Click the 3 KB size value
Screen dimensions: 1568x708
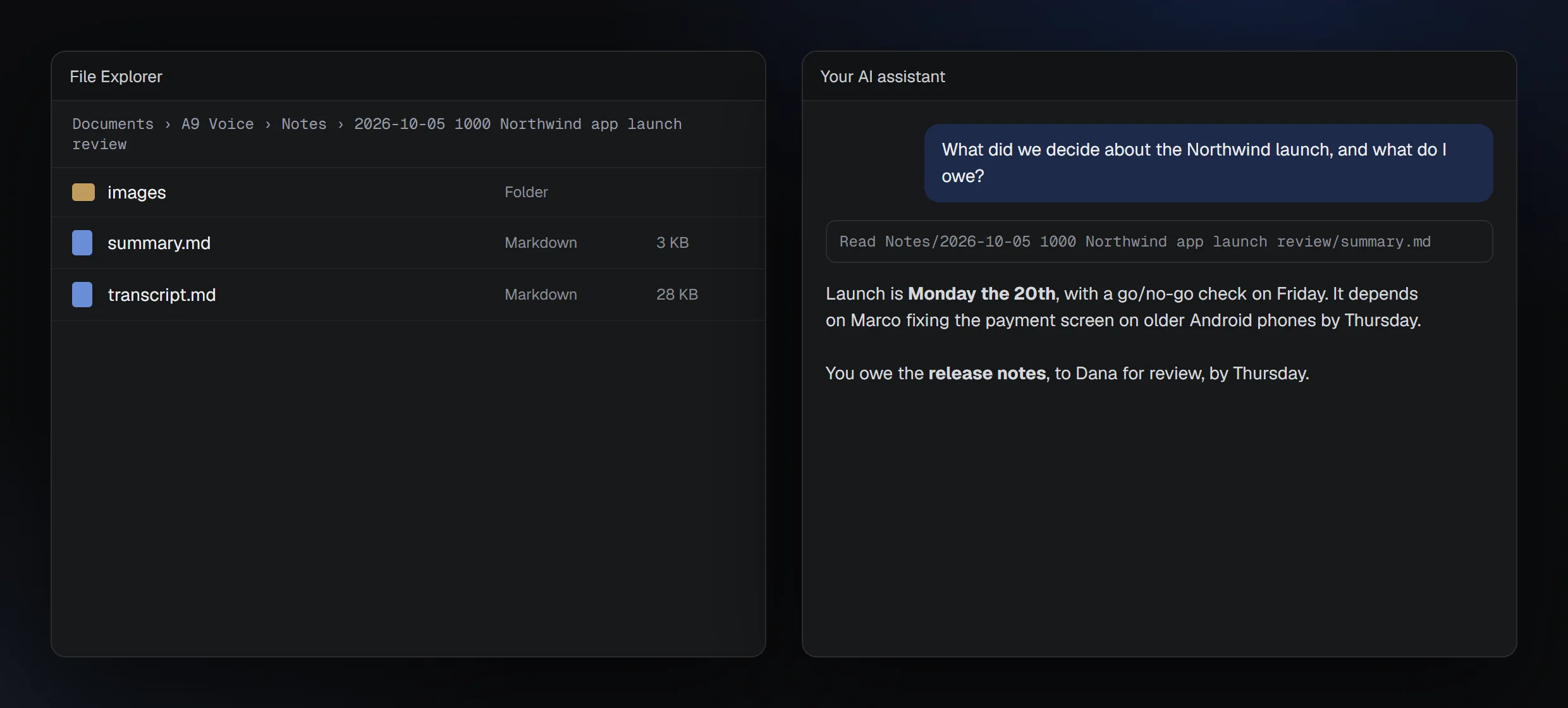coord(672,243)
